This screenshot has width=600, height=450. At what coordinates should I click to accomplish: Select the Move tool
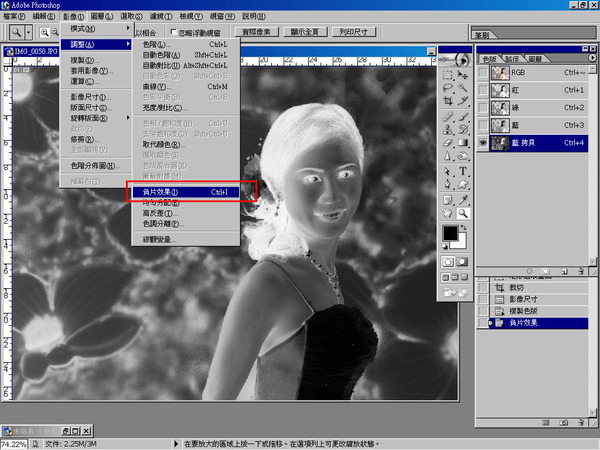coord(464,73)
